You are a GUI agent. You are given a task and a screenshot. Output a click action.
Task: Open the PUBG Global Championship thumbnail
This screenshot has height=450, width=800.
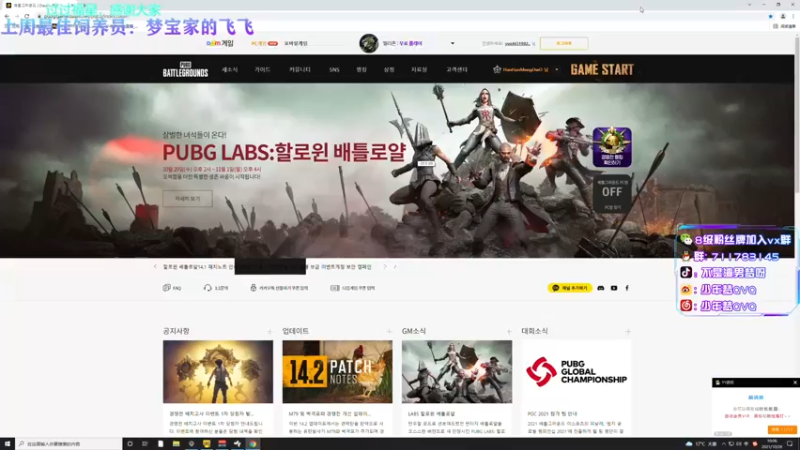pyautogui.click(x=577, y=371)
